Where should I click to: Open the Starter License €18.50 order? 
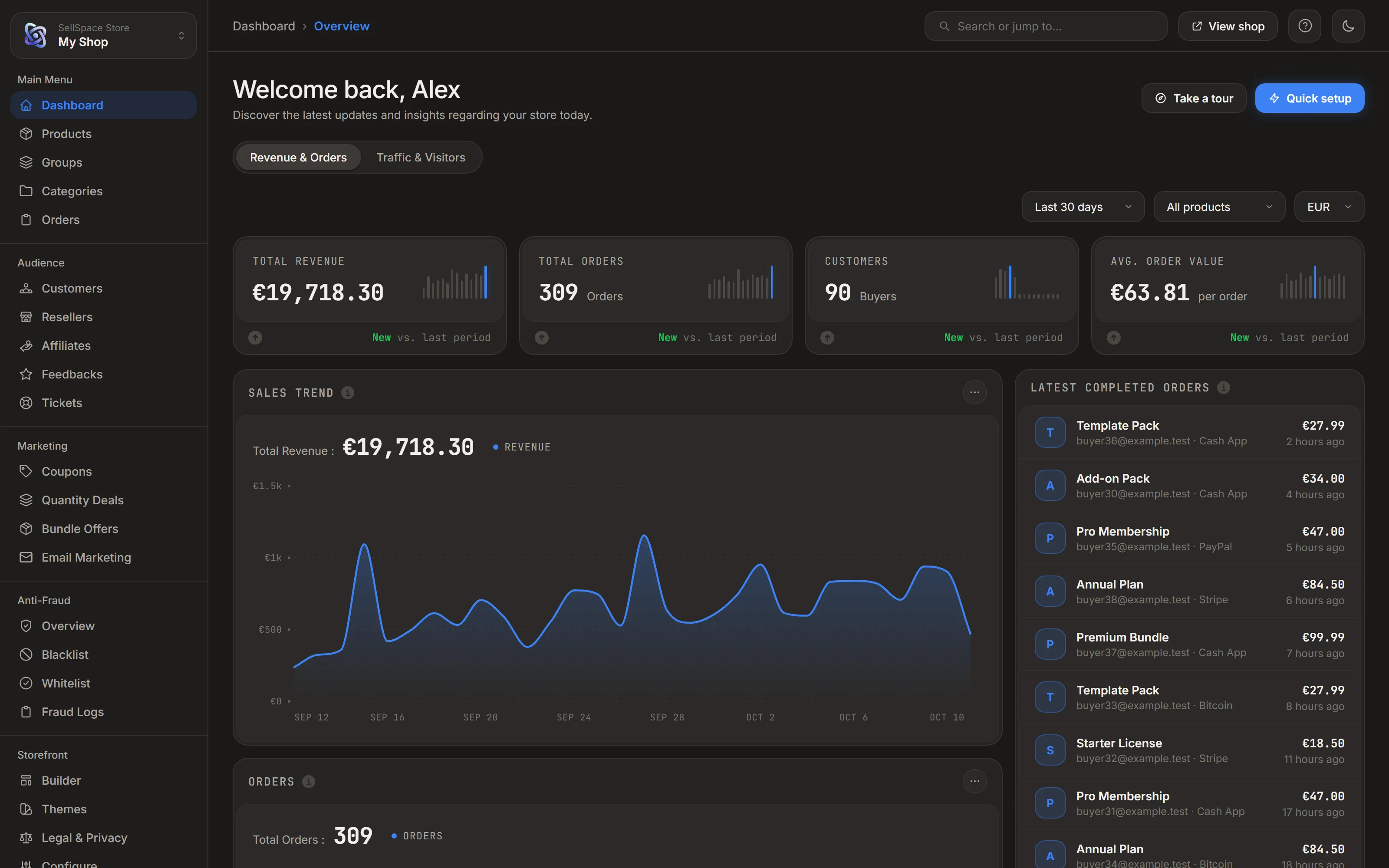(1189, 750)
